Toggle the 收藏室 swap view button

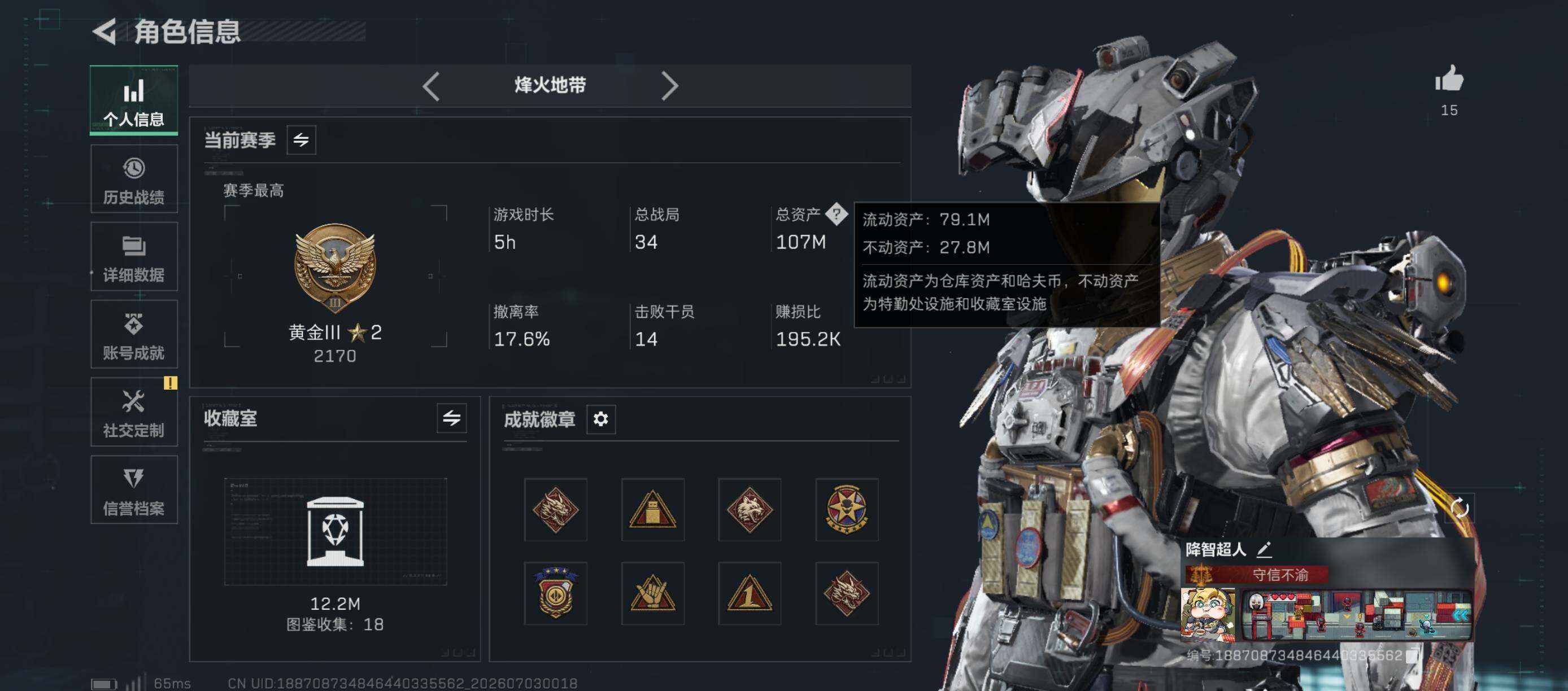(x=452, y=418)
